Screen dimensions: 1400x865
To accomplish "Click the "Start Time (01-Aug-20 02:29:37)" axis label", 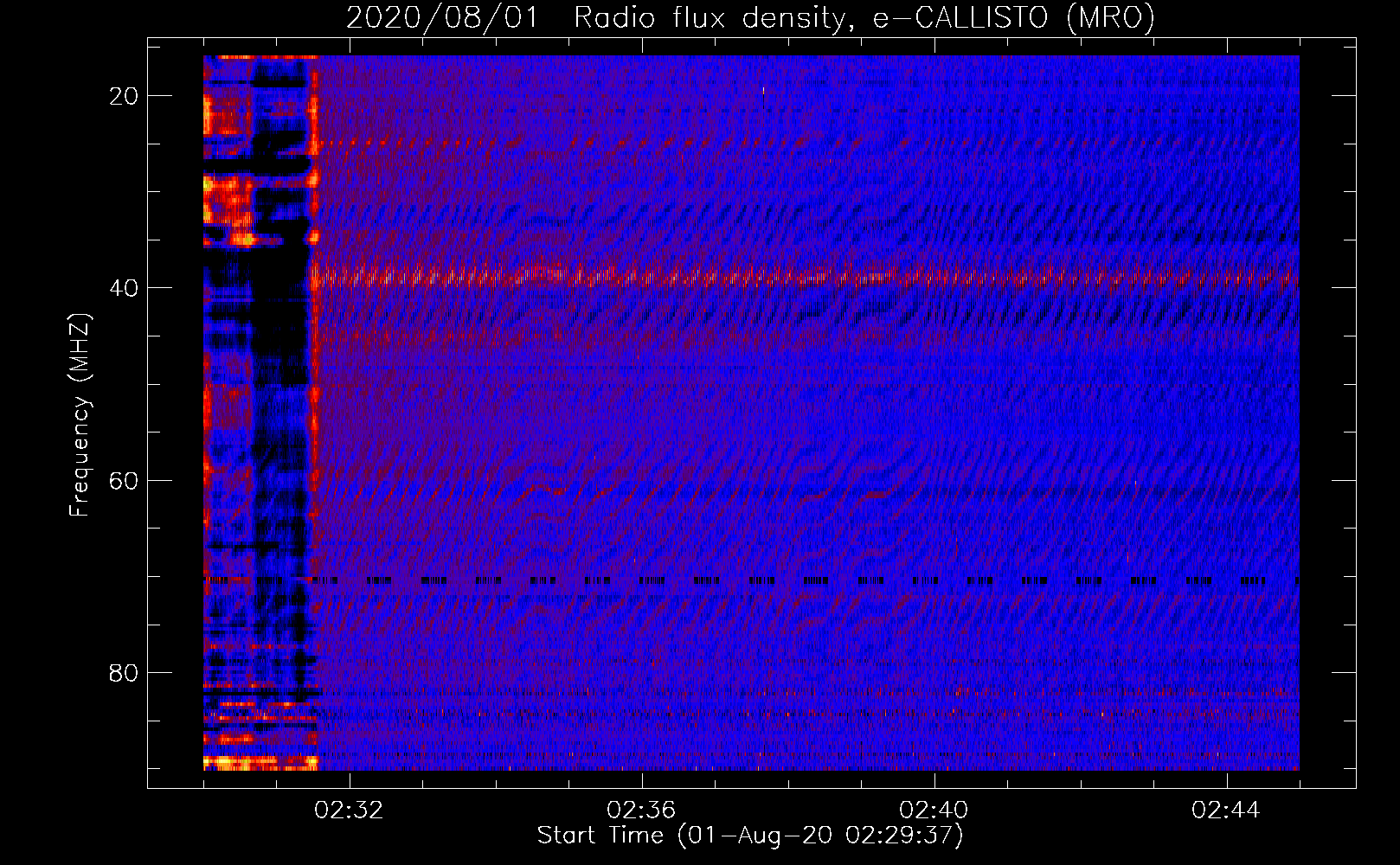I will pyautogui.click(x=750, y=836).
